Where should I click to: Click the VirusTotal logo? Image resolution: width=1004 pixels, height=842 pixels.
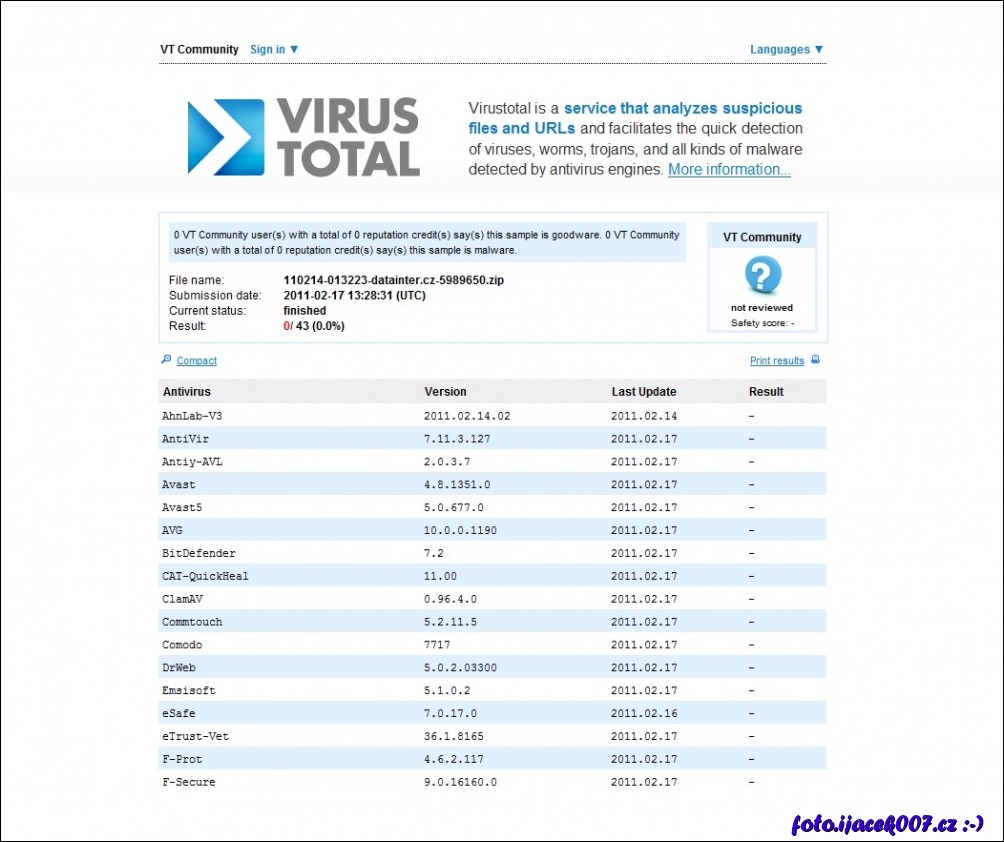303,138
